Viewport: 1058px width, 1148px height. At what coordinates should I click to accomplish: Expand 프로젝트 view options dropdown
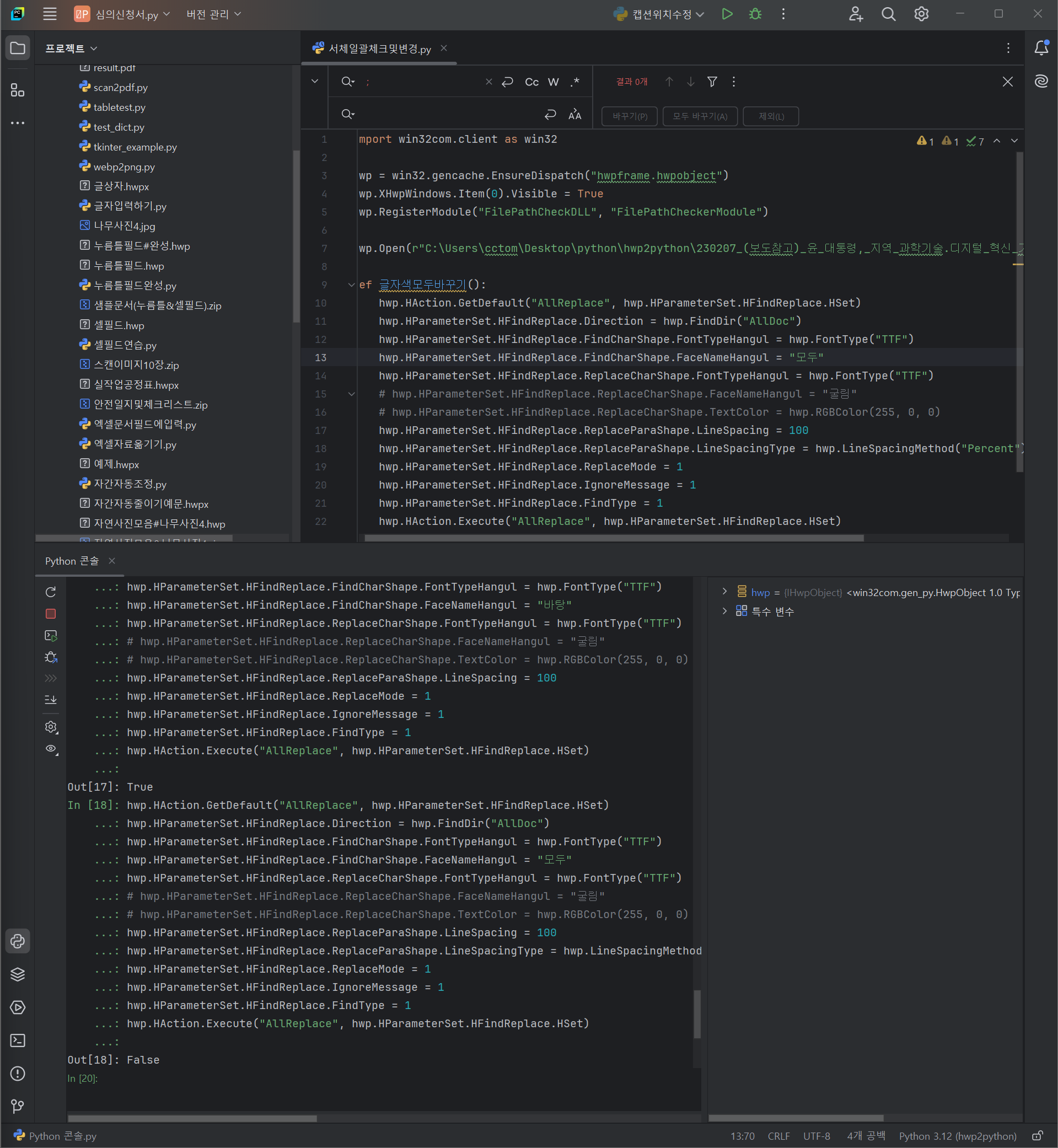[x=71, y=49]
